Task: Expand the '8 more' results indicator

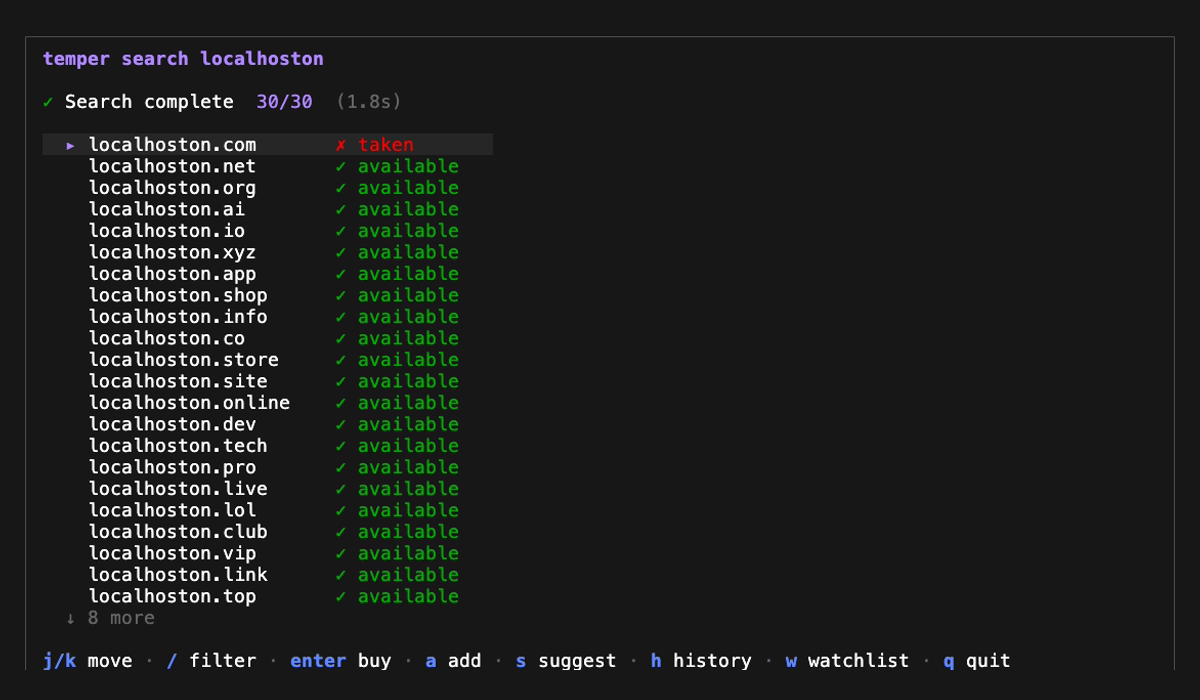Action: [110, 618]
